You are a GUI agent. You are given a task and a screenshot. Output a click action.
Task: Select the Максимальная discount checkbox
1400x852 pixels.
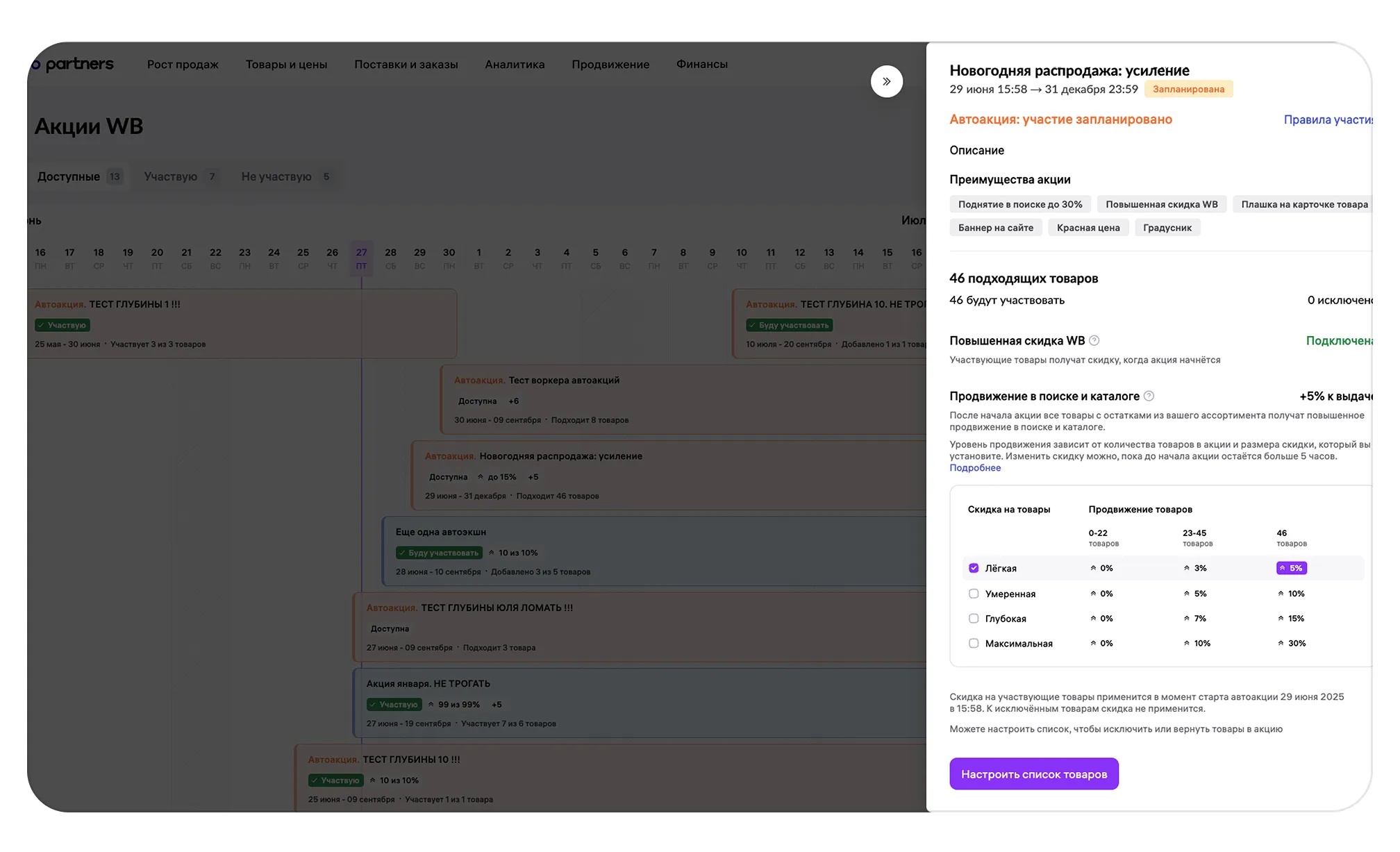974,643
